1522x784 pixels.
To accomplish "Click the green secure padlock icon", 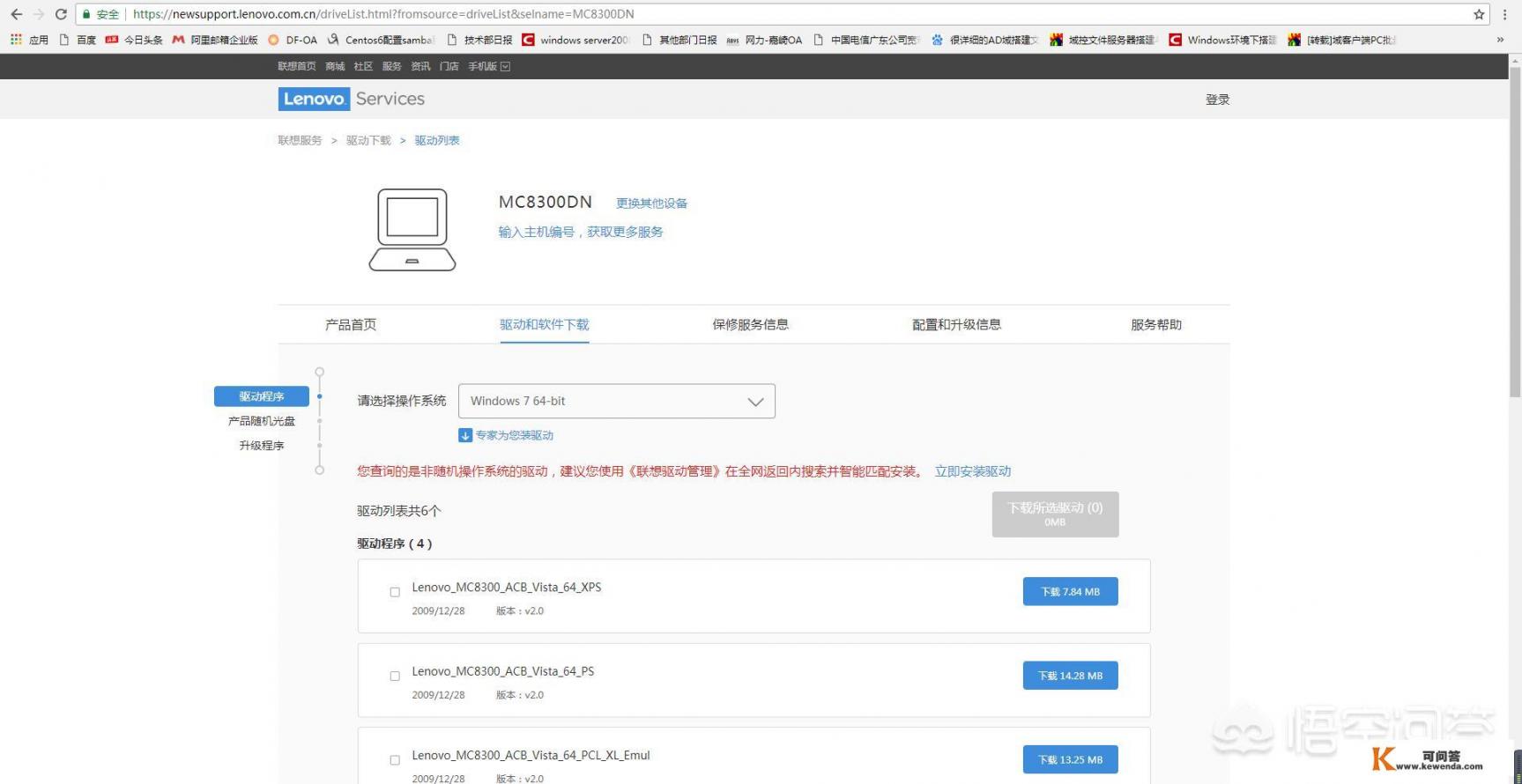I will [86, 14].
